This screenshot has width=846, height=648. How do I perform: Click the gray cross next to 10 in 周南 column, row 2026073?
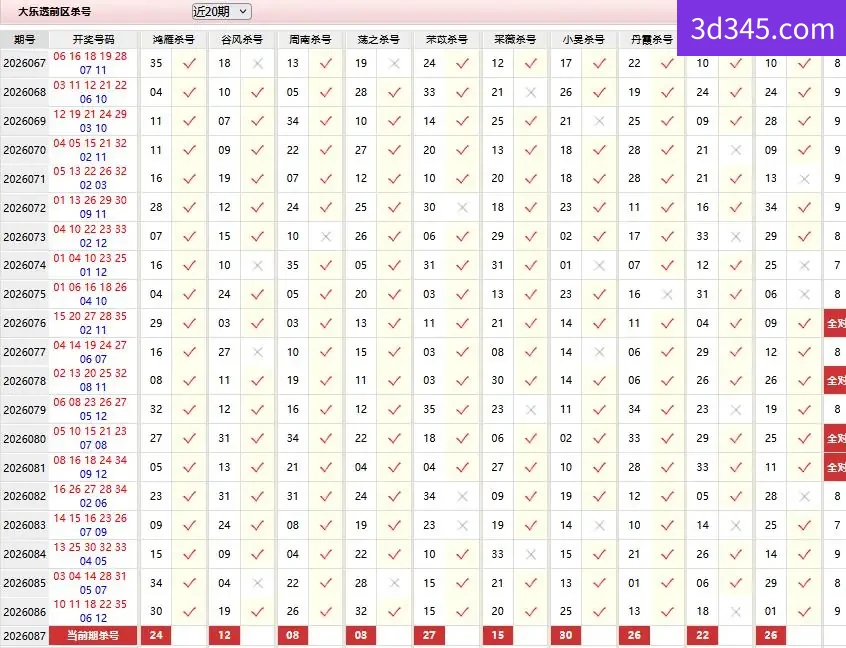pyautogui.click(x=326, y=236)
